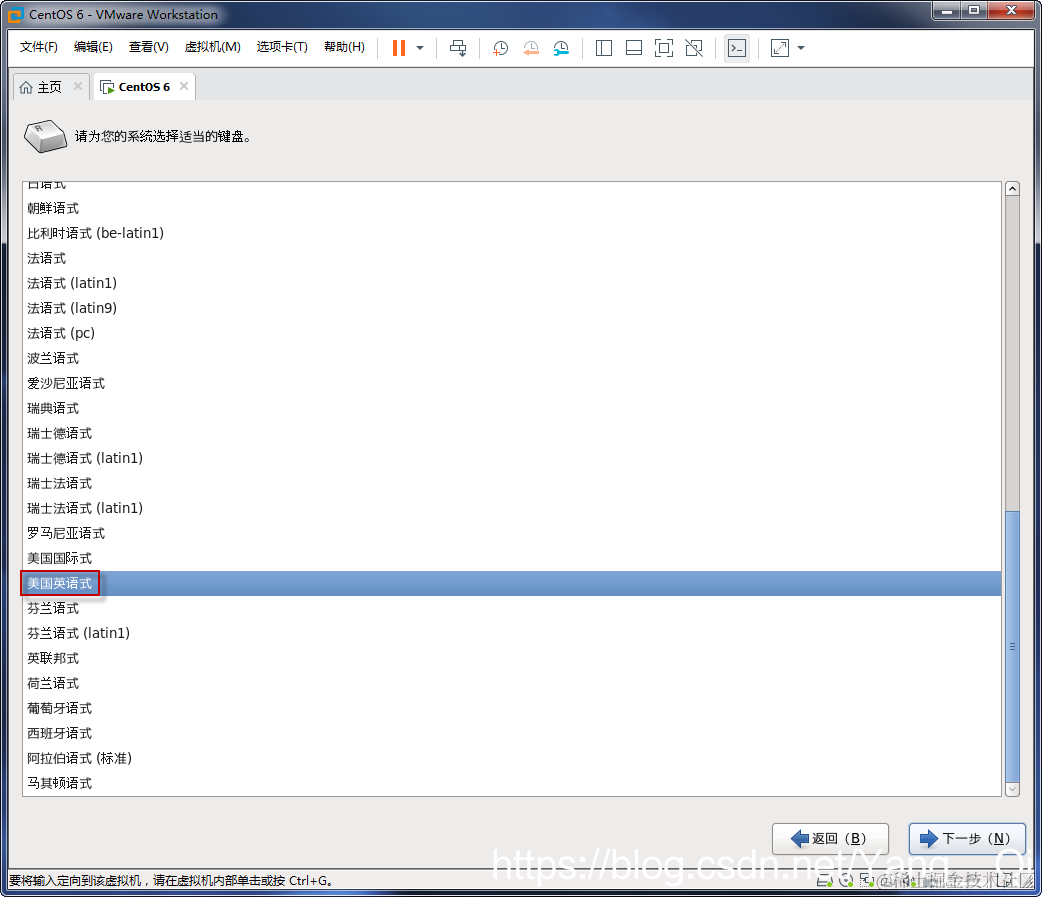Select 朝鲜语式 keyboard layout
This screenshot has width=1042, height=897.
(x=512, y=209)
